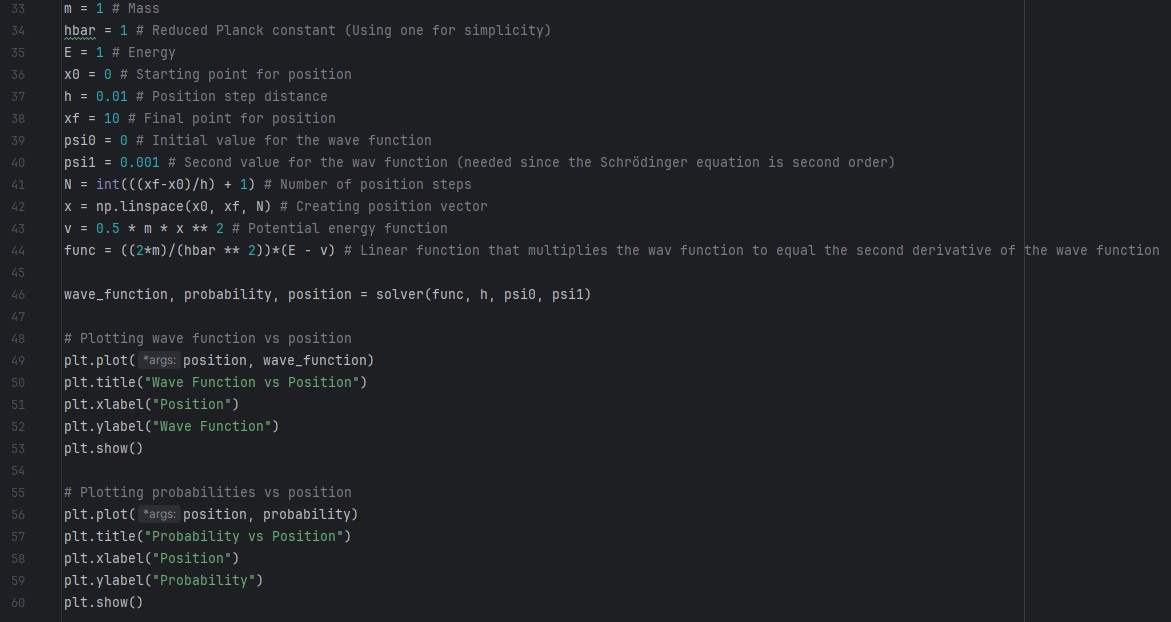Click the last plt.show() call on line 60
This screenshot has height=622, width=1171.
[x=103, y=602]
